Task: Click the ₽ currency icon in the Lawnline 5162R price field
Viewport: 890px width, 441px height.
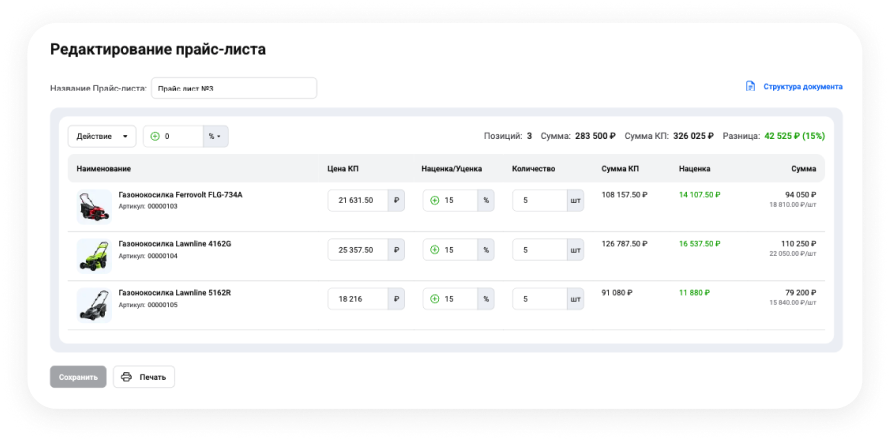Action: coord(396,298)
